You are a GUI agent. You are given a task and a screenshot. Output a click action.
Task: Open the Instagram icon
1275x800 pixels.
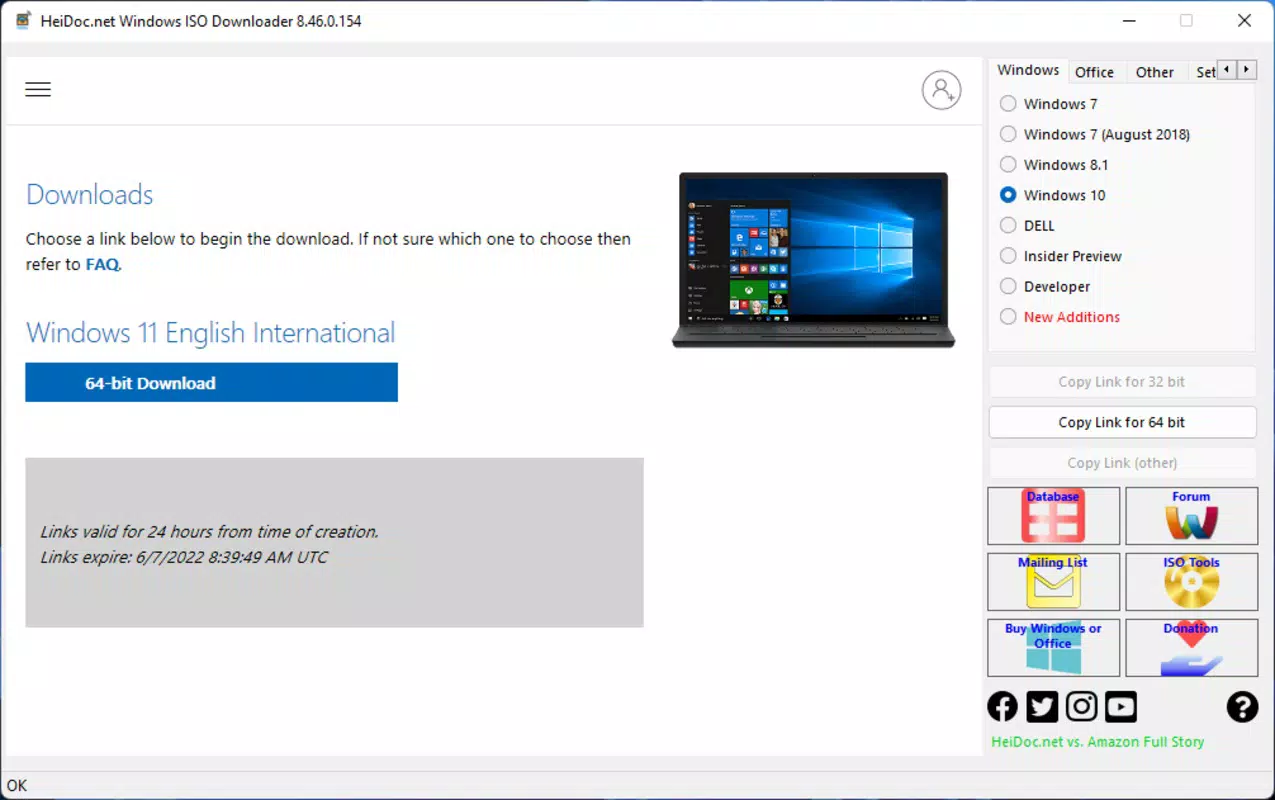click(1081, 707)
